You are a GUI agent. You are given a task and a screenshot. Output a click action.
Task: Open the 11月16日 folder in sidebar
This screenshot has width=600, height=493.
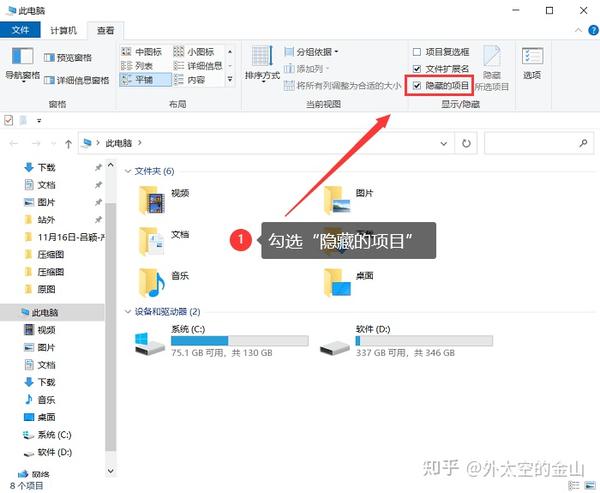[x=64, y=237]
